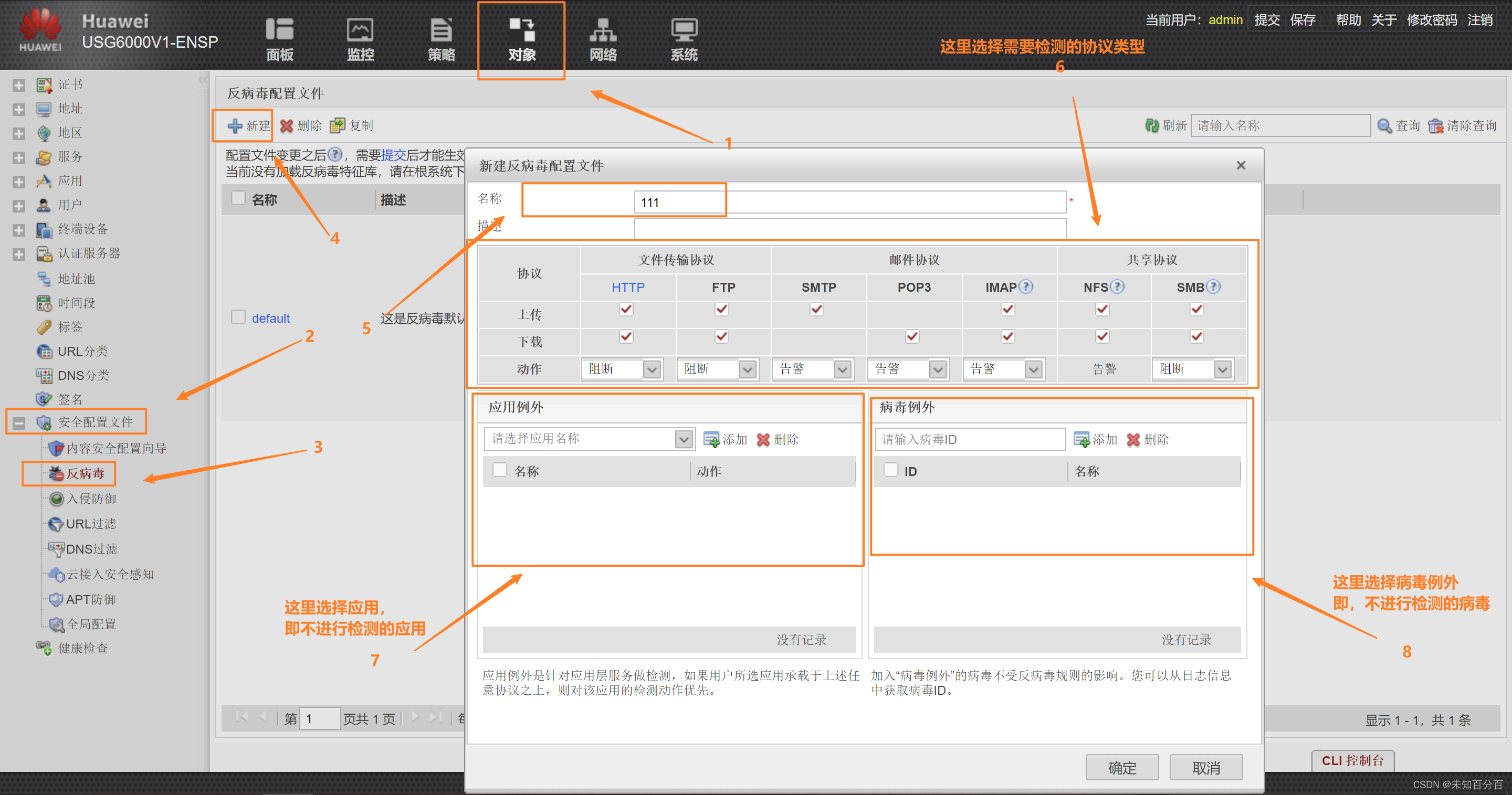Open 请选择应用名称 application dropdown
Image resolution: width=1512 pixels, height=795 pixels.
683,439
